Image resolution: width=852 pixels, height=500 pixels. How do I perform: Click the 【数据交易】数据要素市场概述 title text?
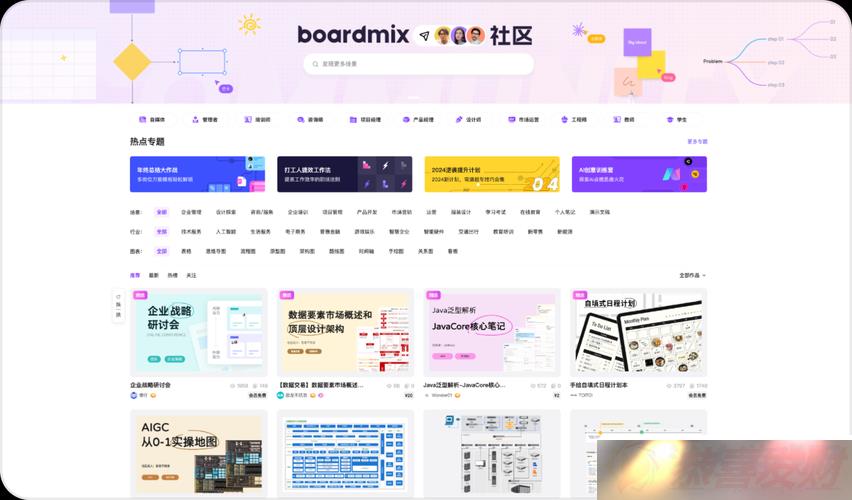(320, 385)
